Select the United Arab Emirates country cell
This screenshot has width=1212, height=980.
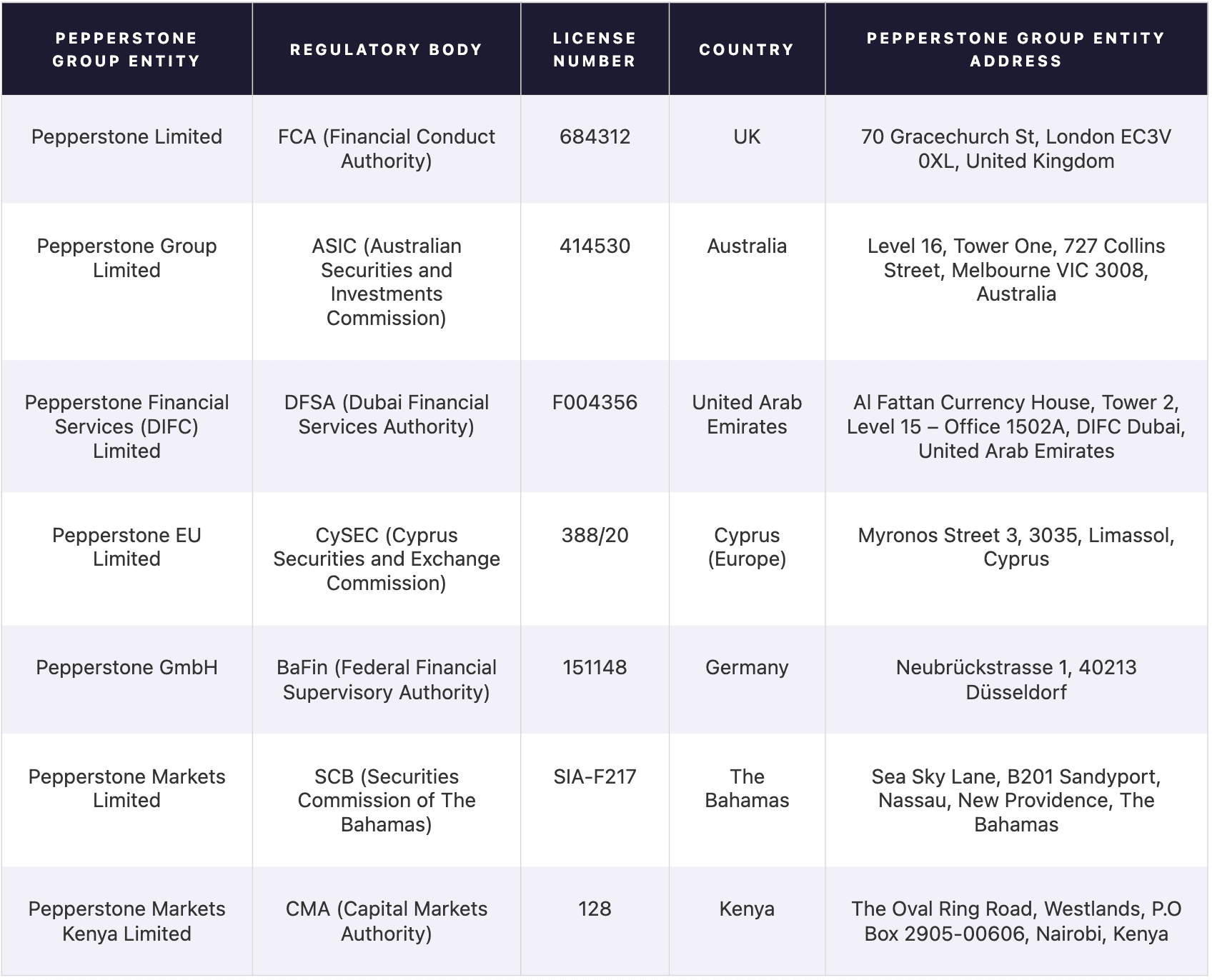coord(747,426)
